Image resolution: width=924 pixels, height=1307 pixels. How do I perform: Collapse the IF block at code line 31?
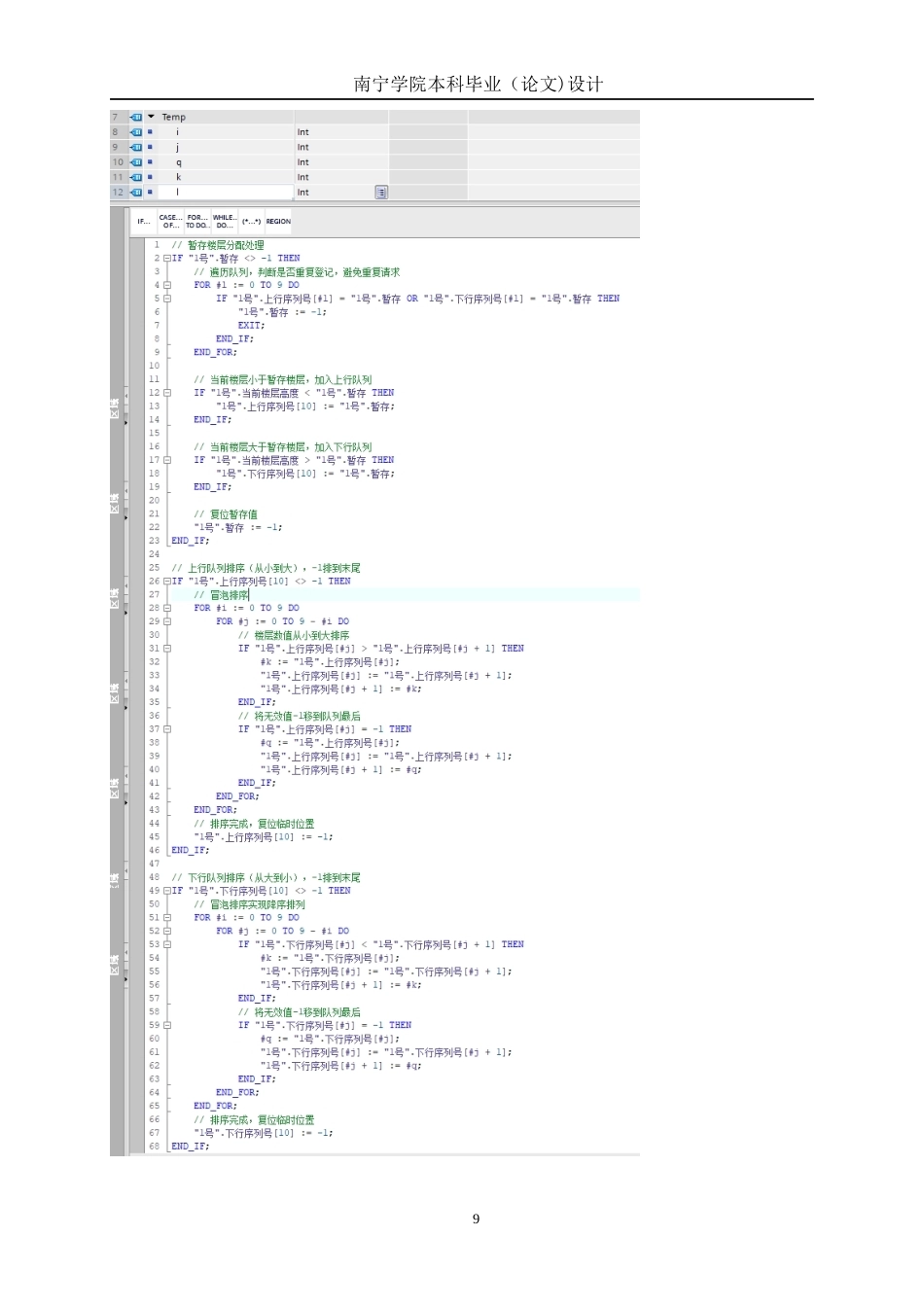click(x=166, y=649)
